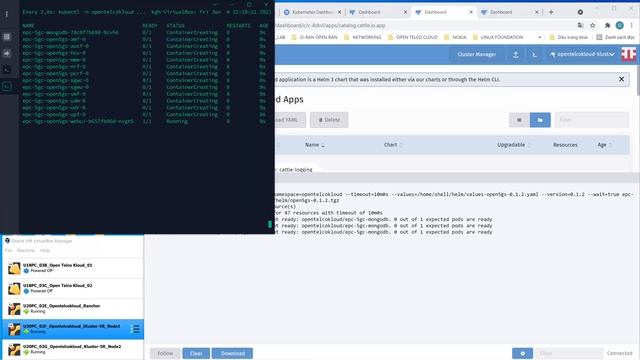Image resolution: width=640 pixels, height=360 pixels.
Task: Click the Download log button
Action: (232, 353)
